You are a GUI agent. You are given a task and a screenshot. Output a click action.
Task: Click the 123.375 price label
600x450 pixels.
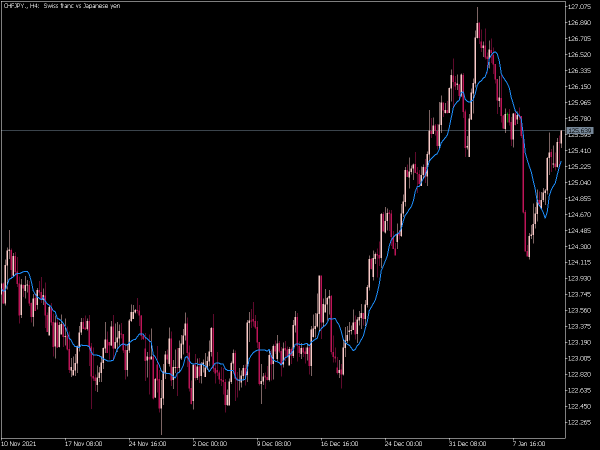[580, 326]
